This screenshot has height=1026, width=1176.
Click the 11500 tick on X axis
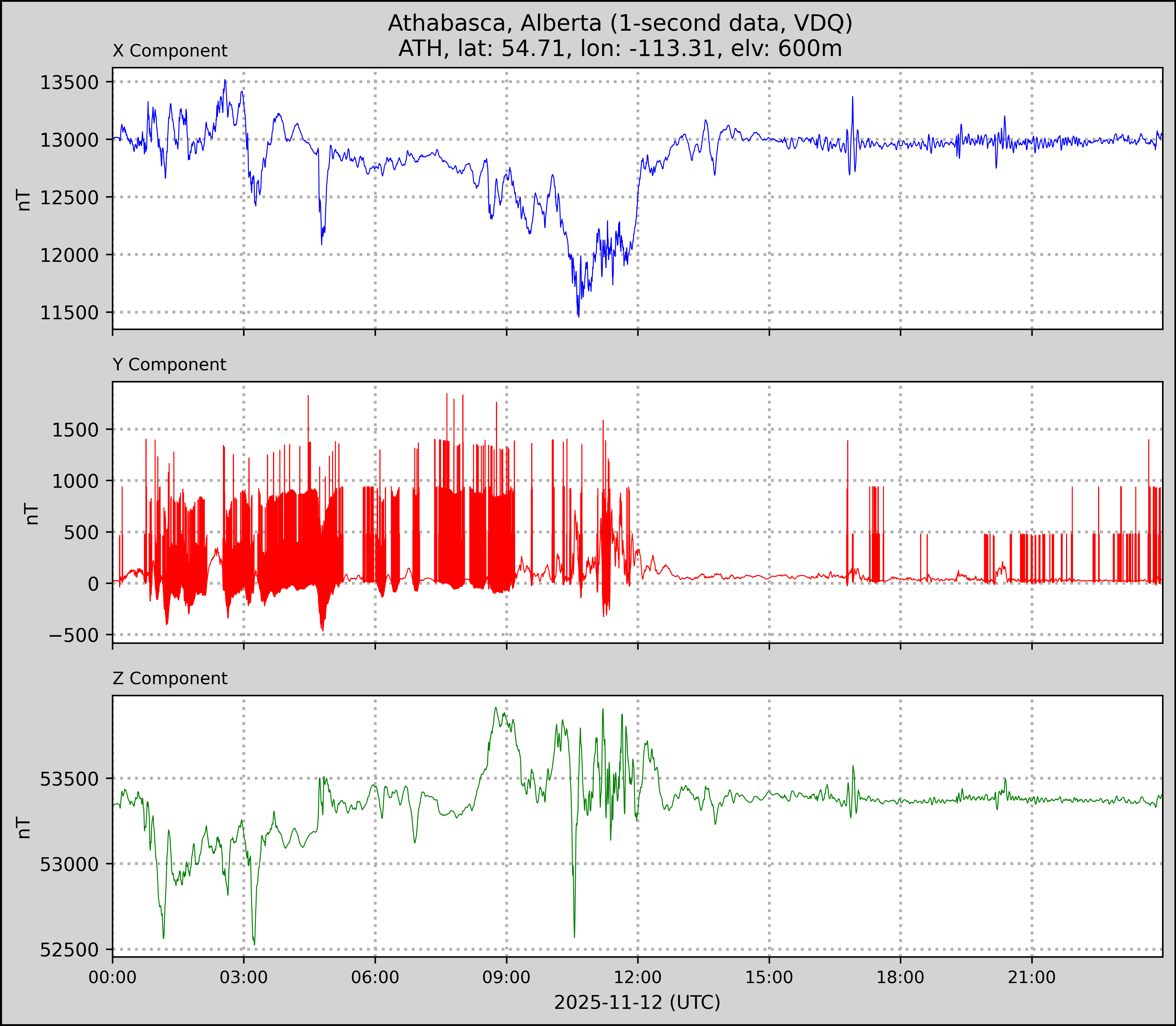coord(69,313)
